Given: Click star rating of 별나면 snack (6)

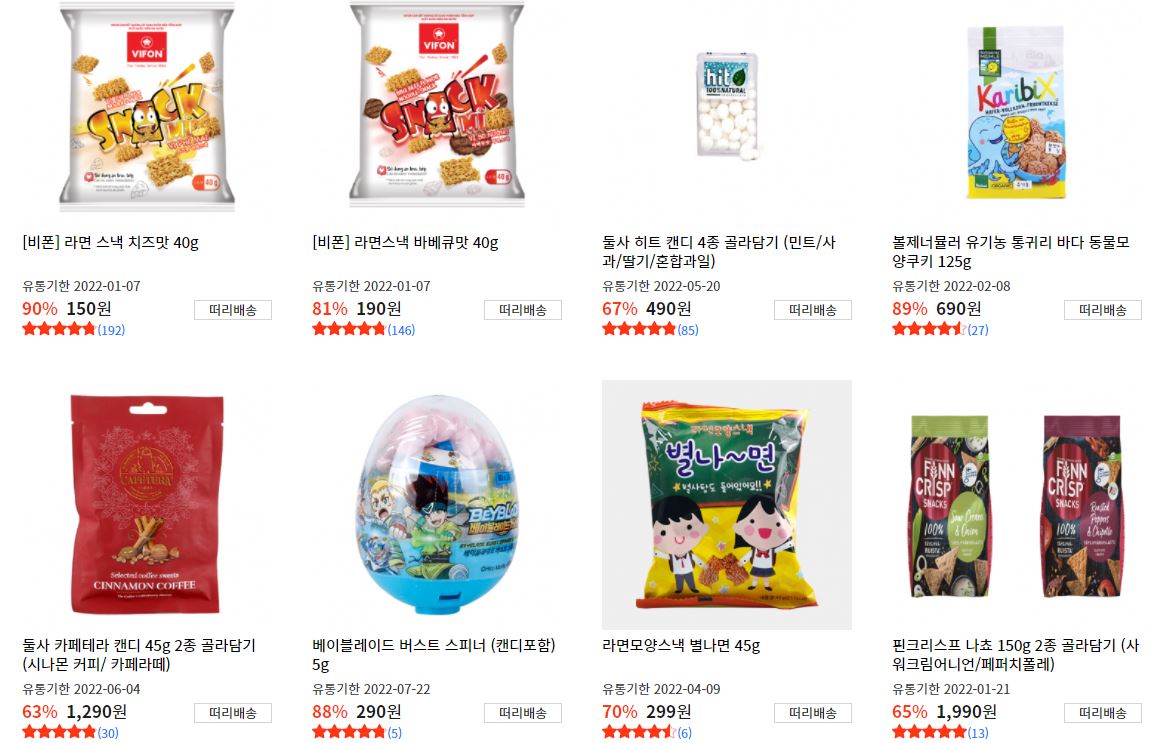Looking at the screenshot, I should 638,733.
